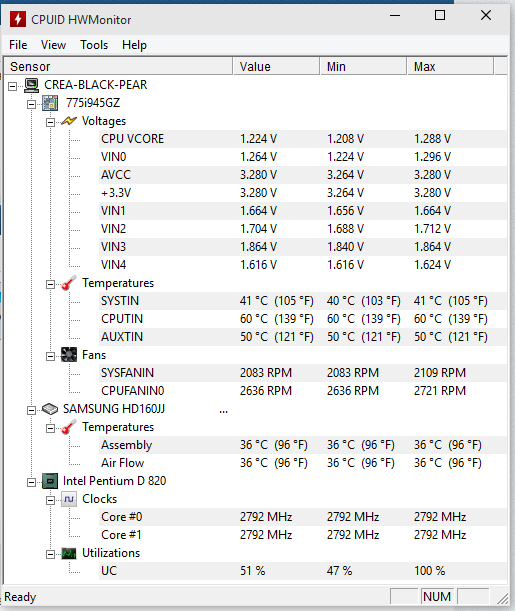The width and height of the screenshot is (515, 611).
Task: Select the CPUTIN temperature row
Action: click(x=303, y=319)
